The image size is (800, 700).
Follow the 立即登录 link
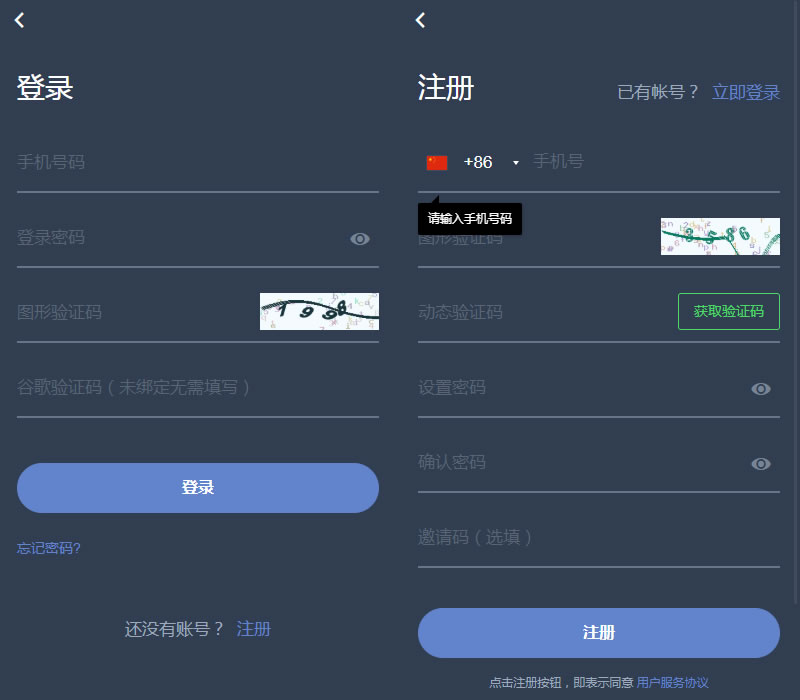[x=745, y=92]
